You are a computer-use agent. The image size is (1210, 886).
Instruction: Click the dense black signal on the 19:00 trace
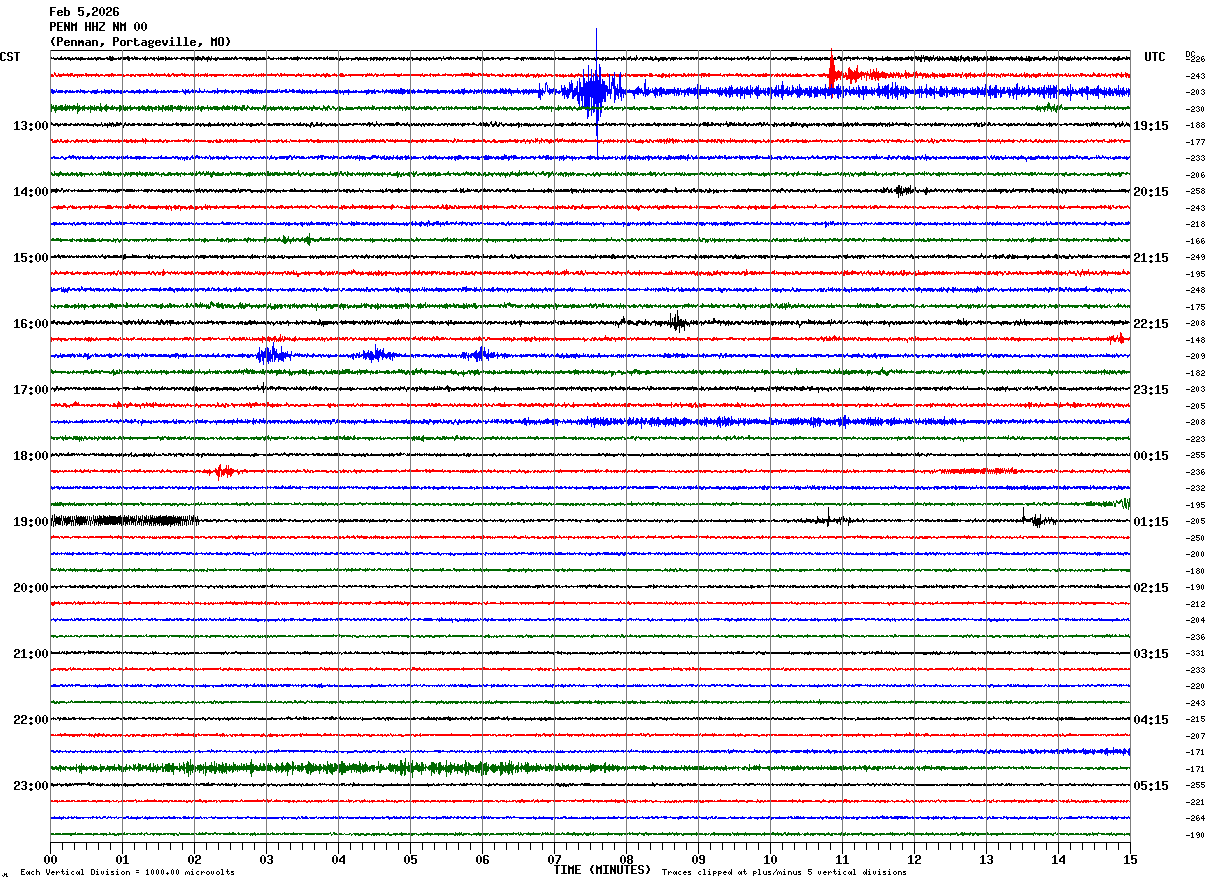coord(123,520)
